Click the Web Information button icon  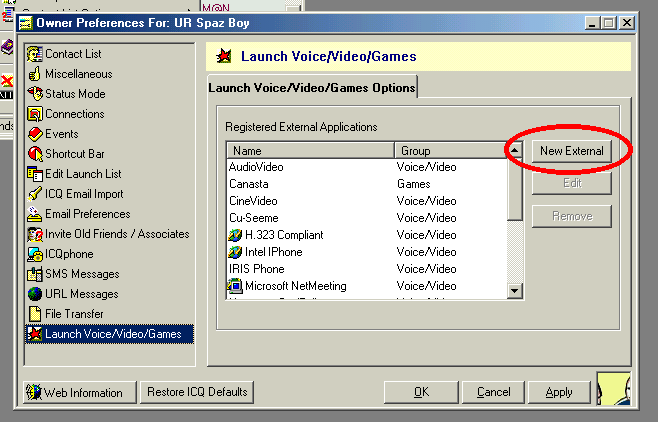[34, 392]
